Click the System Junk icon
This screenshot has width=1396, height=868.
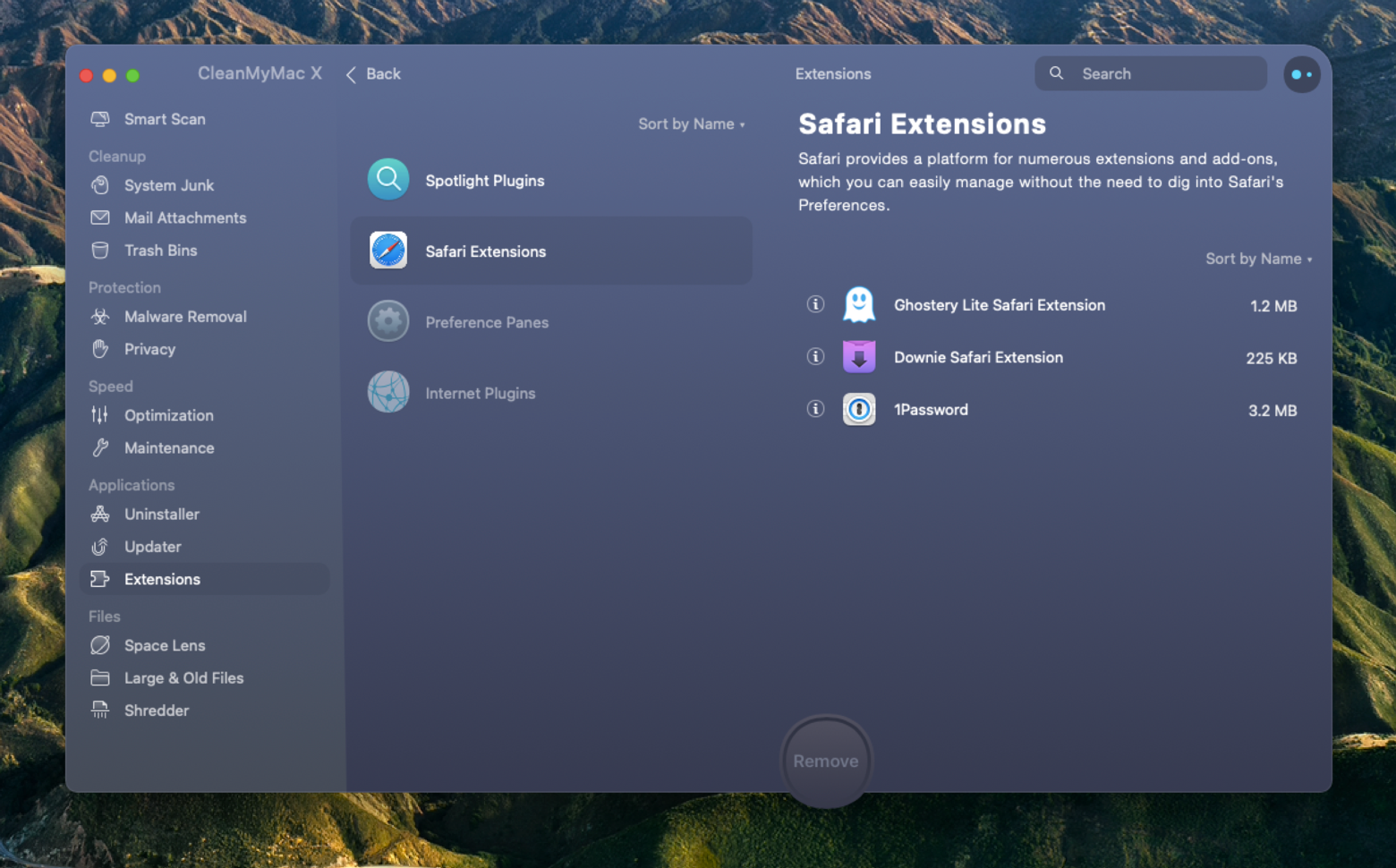click(x=100, y=185)
